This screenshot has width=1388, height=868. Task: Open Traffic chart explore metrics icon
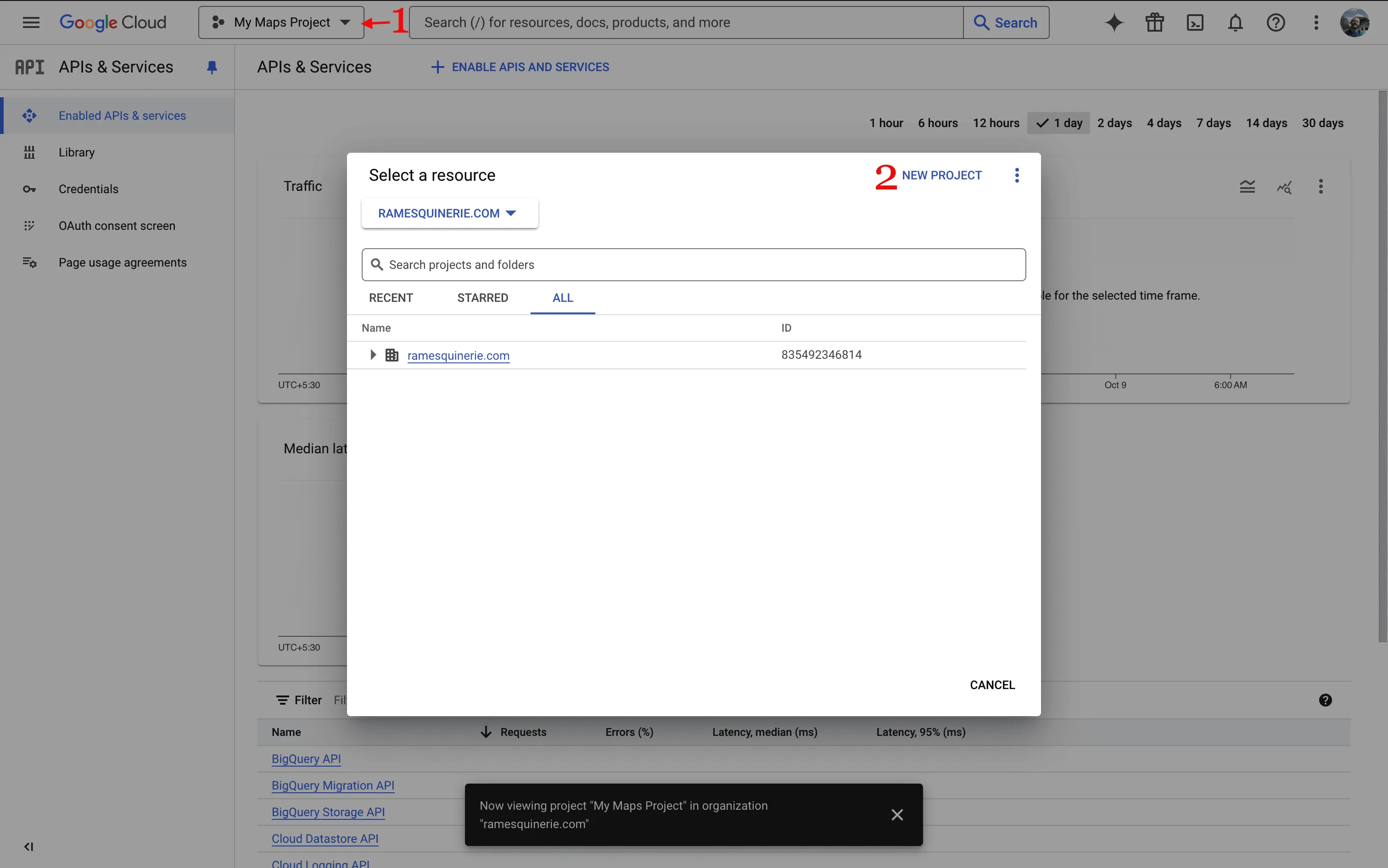tap(1284, 187)
